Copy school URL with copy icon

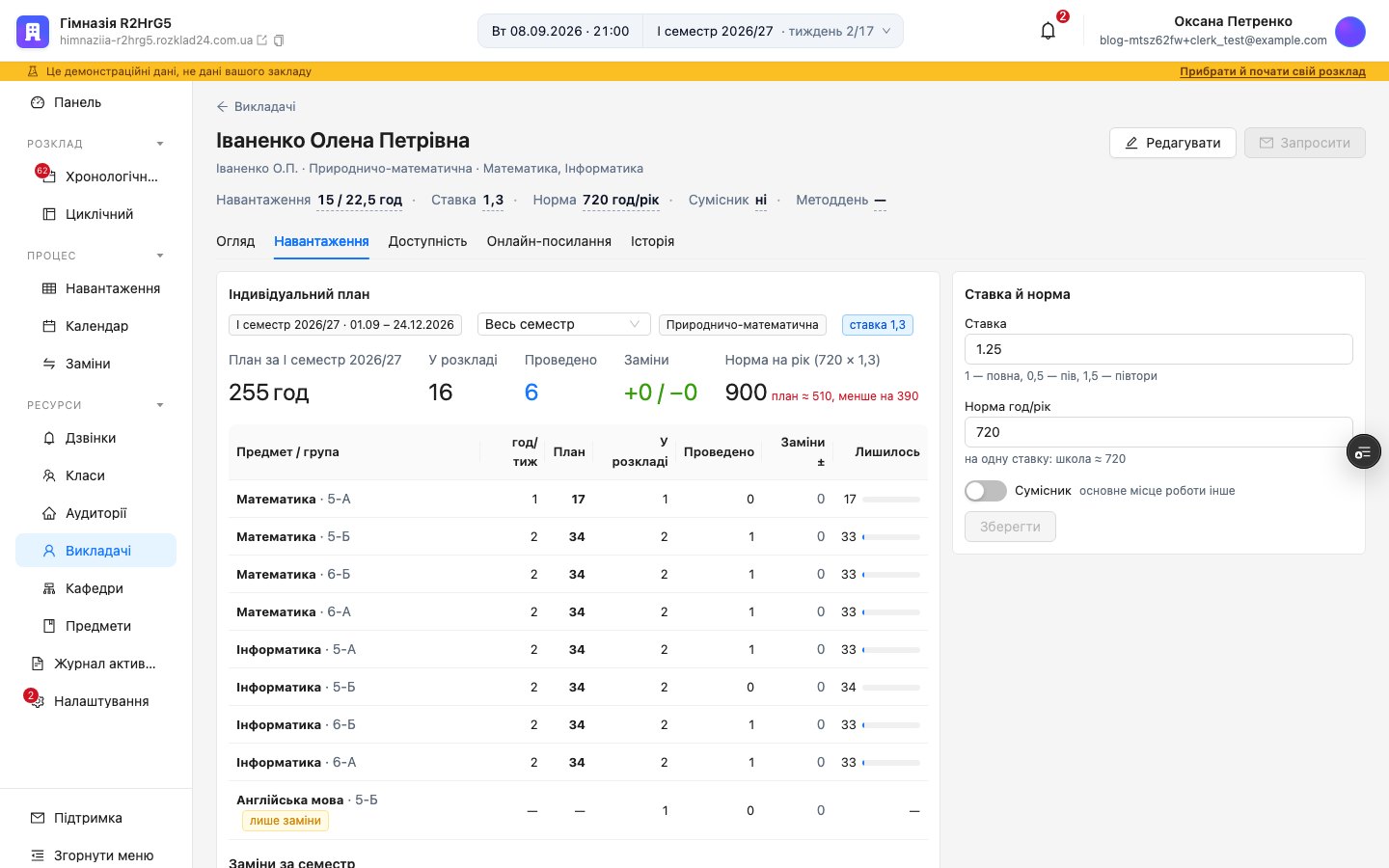click(x=279, y=41)
